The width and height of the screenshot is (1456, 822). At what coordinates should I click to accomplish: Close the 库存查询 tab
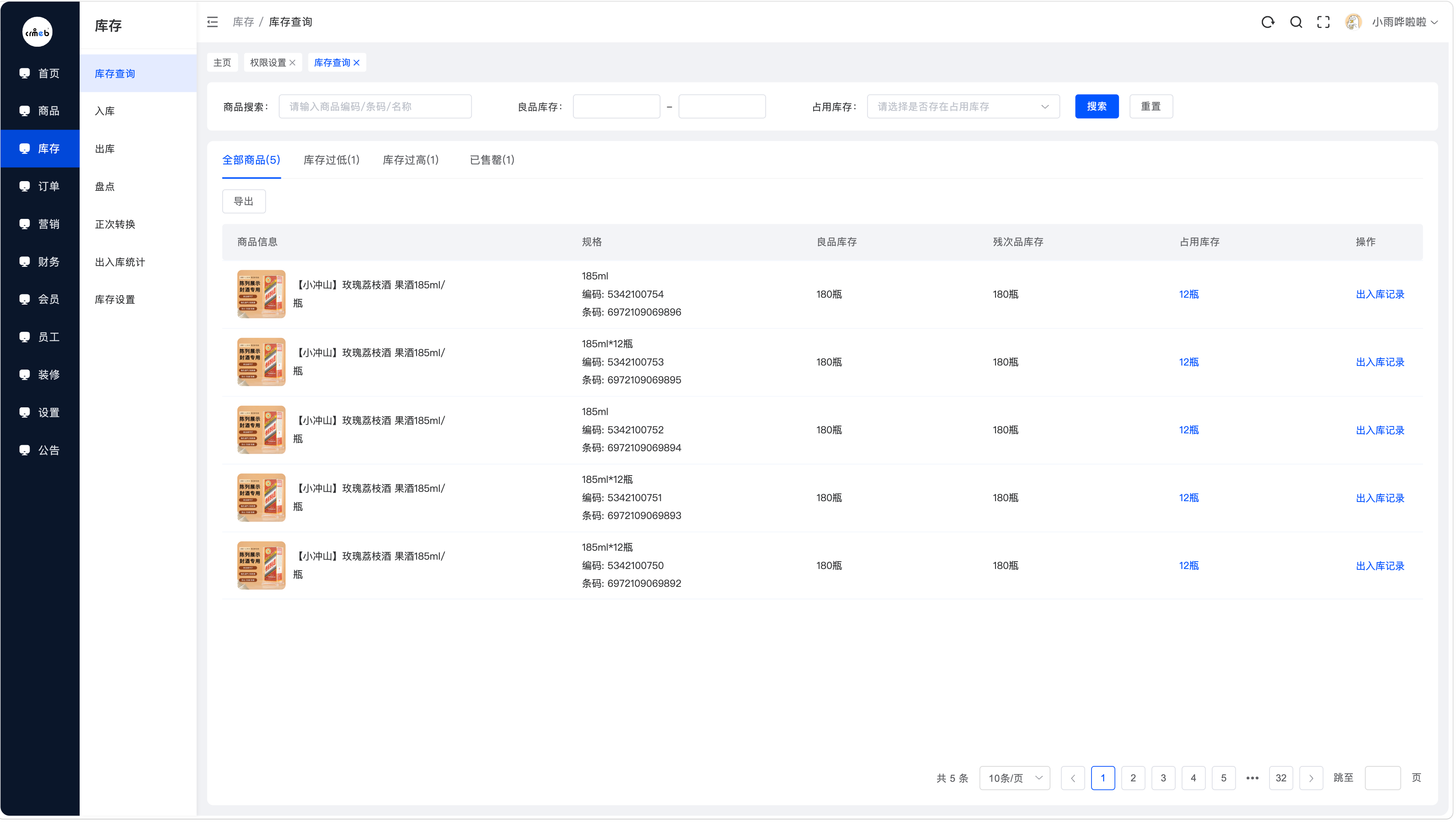(357, 63)
